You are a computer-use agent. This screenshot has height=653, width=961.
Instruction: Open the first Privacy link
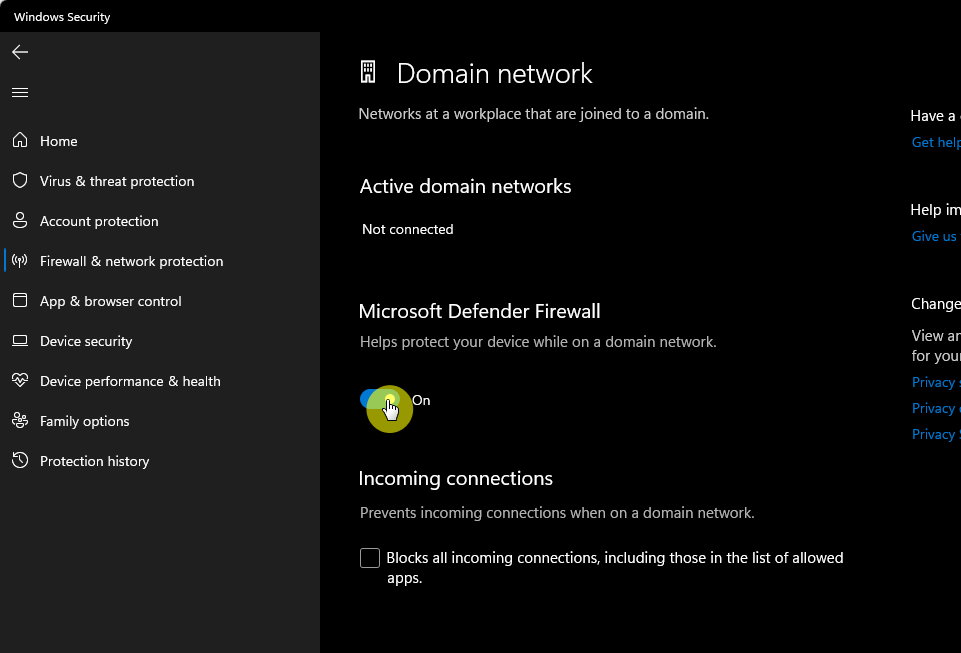coord(936,382)
